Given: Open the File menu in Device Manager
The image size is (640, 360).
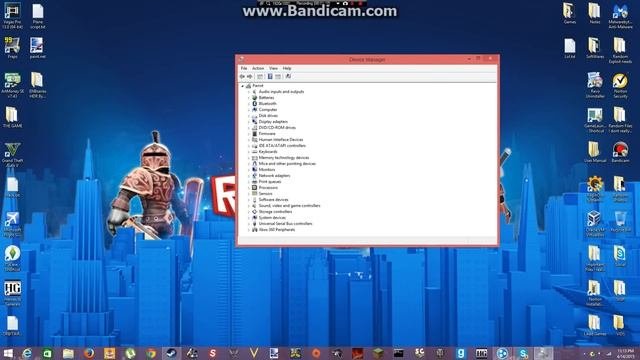Looking at the screenshot, I should [244, 68].
